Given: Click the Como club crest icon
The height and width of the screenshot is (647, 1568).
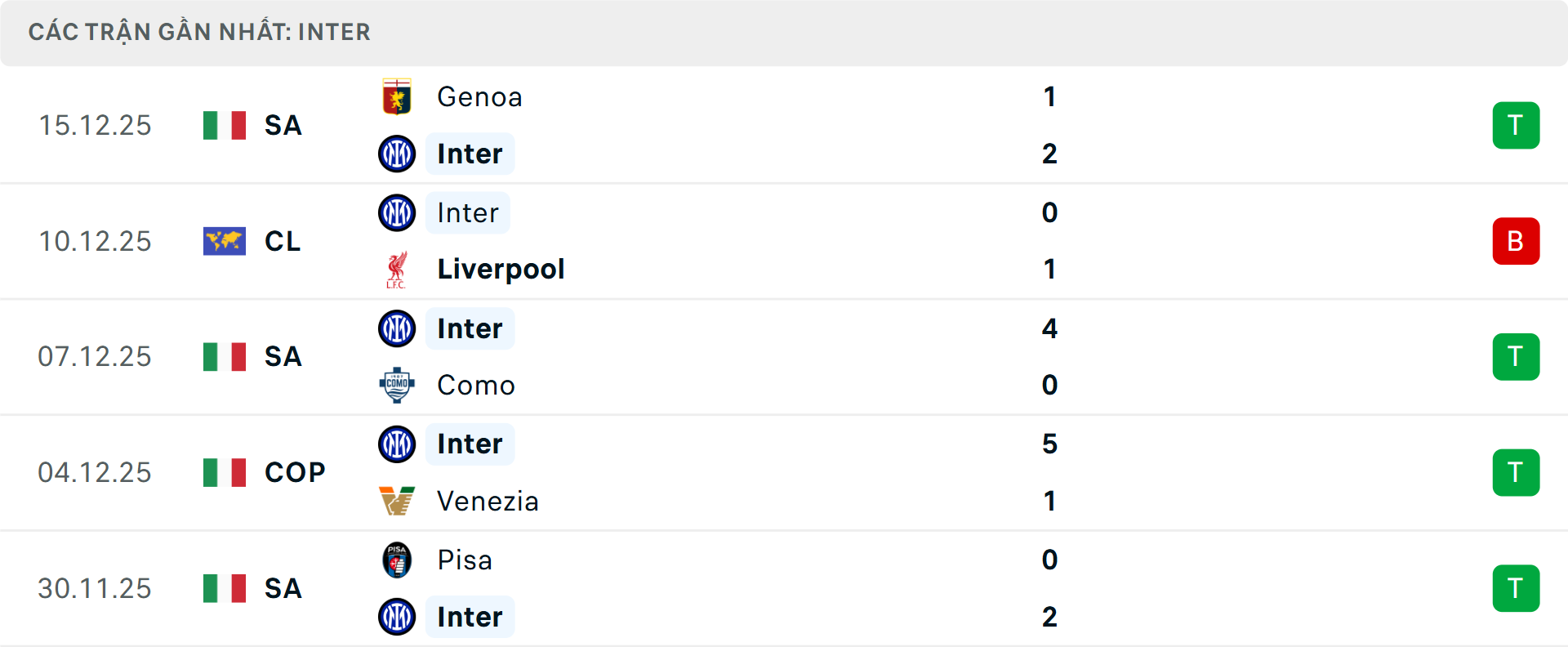Looking at the screenshot, I should (x=397, y=385).
